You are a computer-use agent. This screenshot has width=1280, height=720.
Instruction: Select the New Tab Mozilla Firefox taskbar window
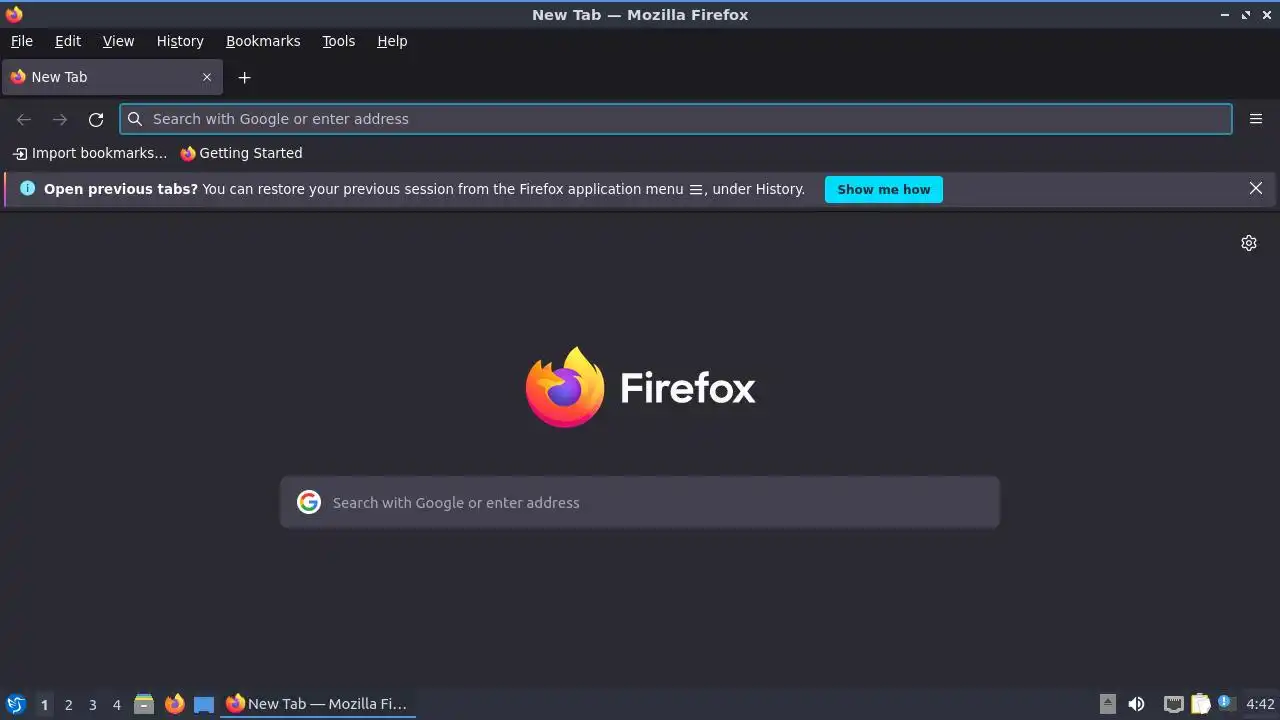[x=318, y=704]
